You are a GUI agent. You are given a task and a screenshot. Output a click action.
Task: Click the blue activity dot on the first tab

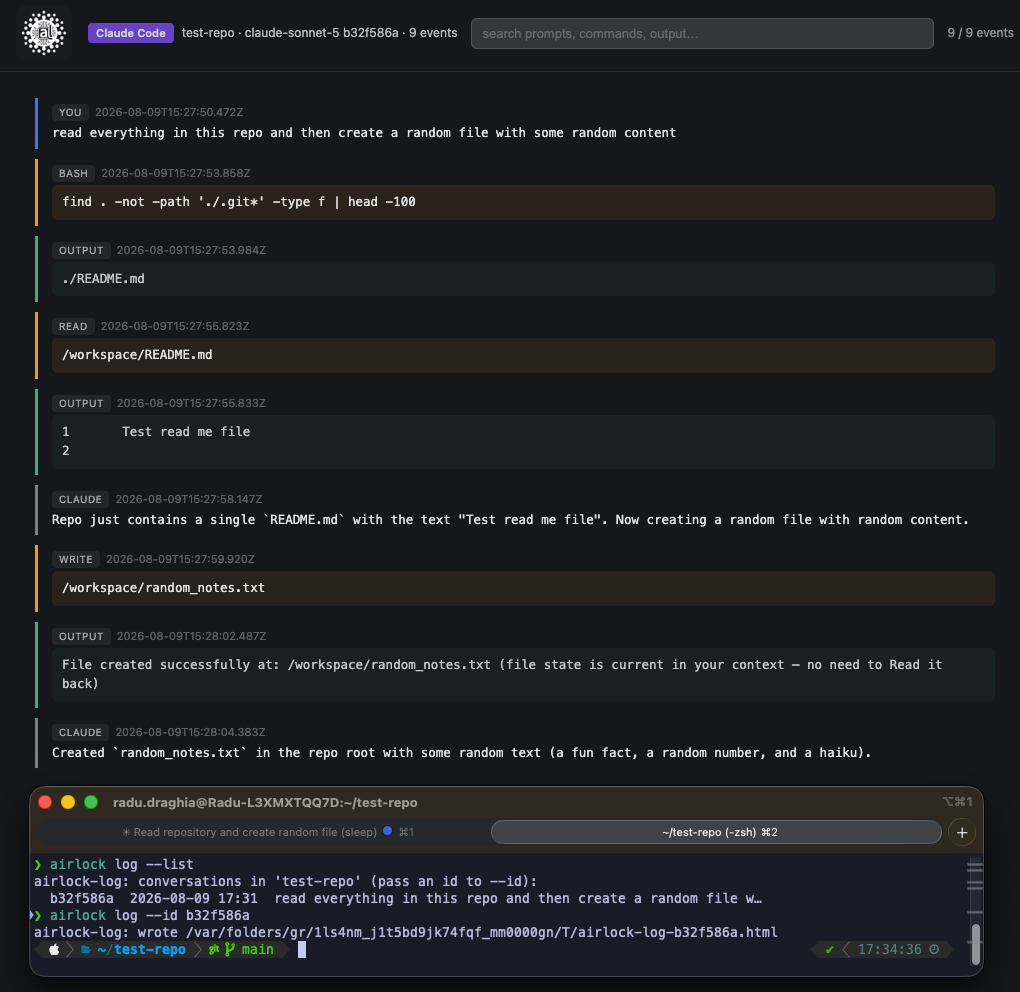387,831
